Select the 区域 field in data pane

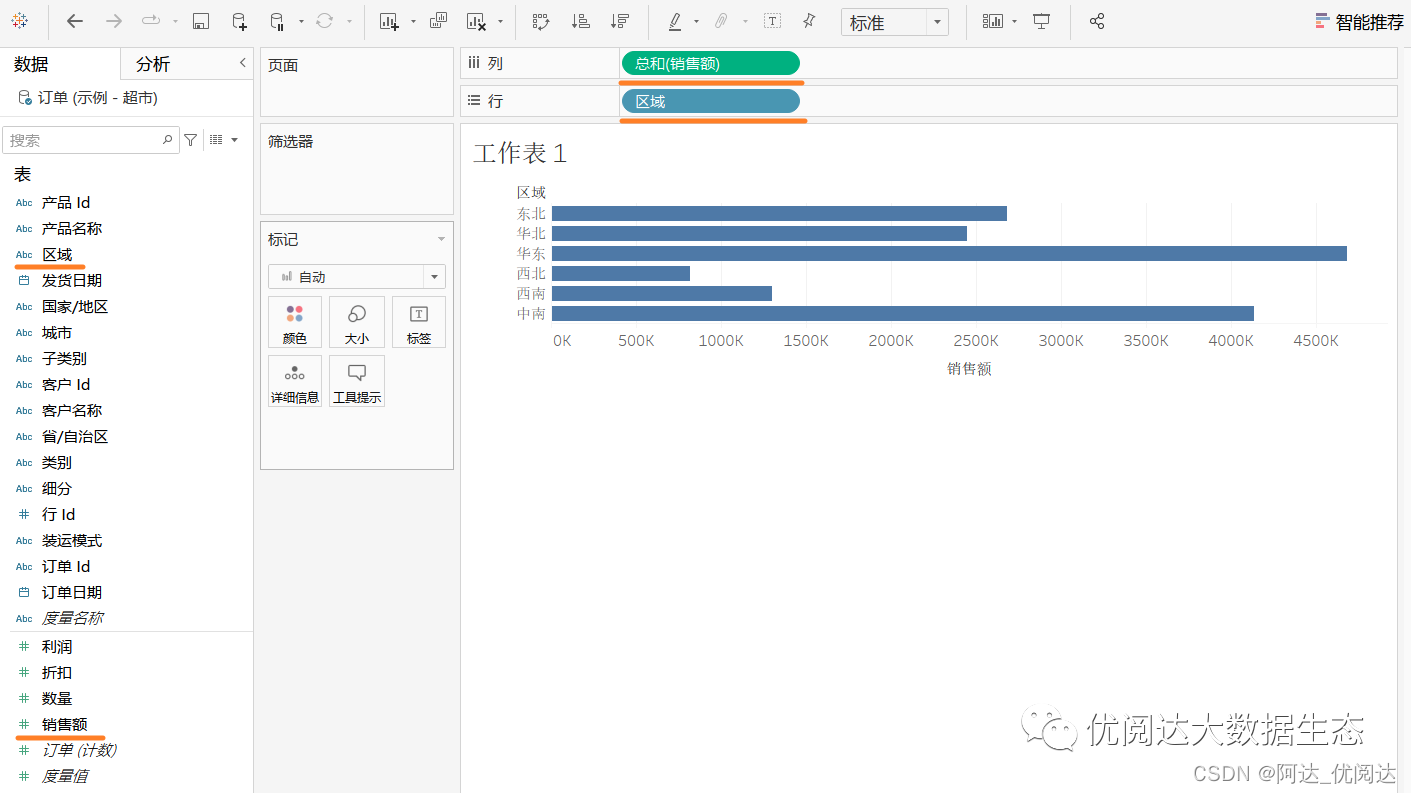click(57, 254)
